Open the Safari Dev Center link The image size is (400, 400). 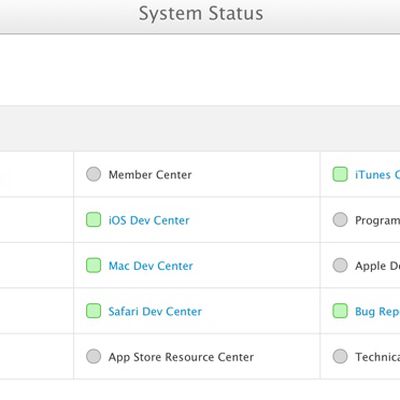point(155,311)
